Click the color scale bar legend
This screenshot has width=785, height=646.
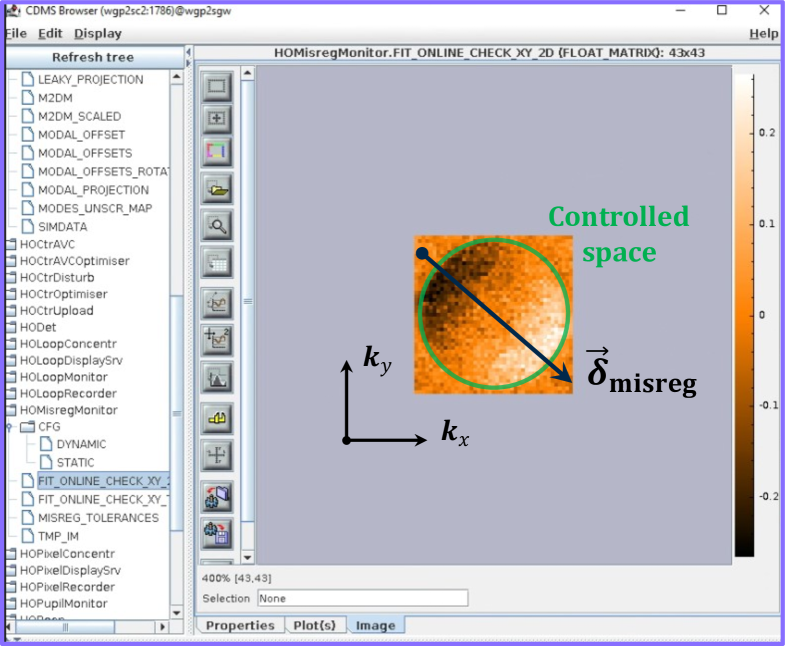point(744,315)
